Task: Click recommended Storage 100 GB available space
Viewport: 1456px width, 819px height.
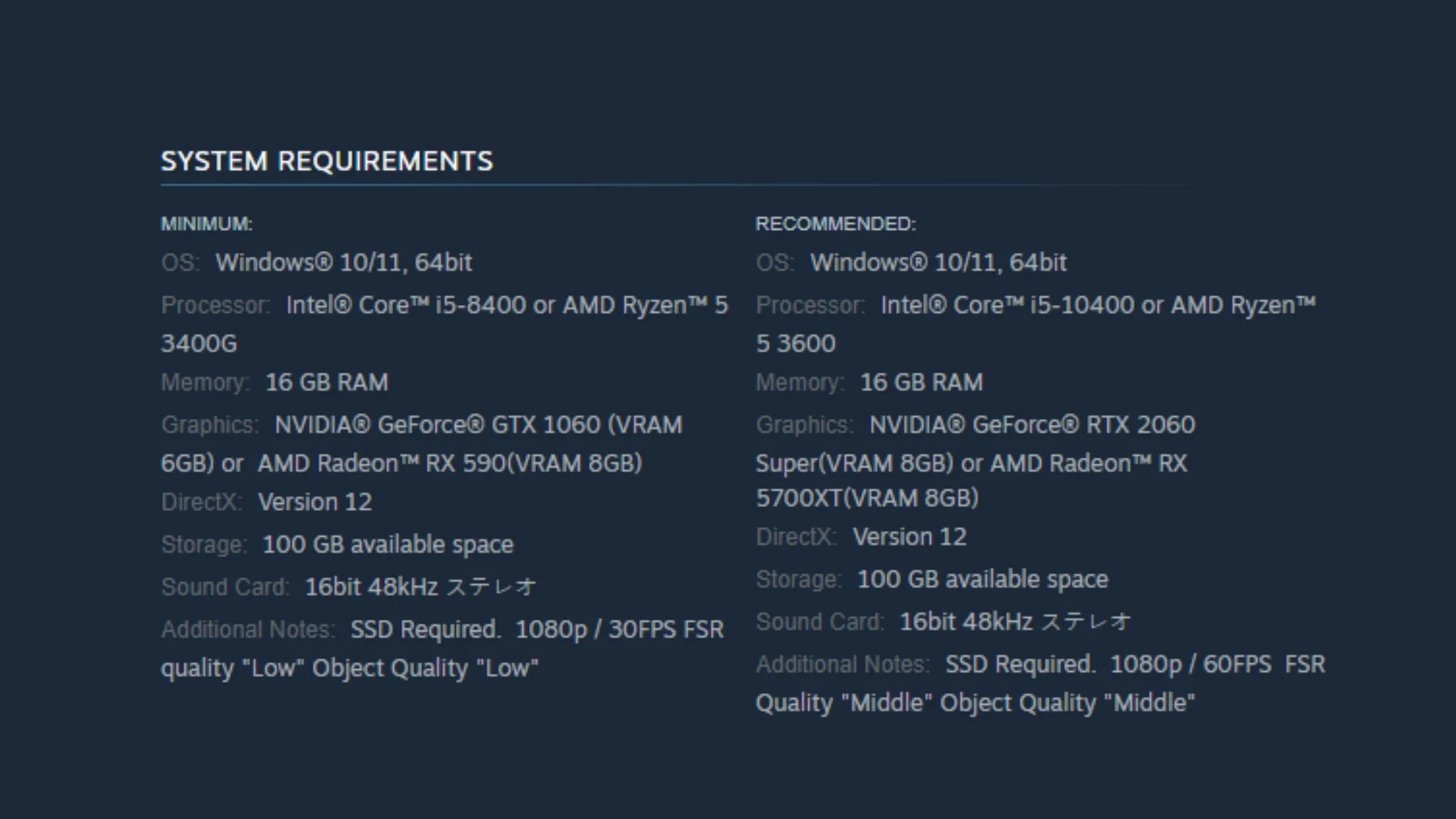Action: (983, 580)
